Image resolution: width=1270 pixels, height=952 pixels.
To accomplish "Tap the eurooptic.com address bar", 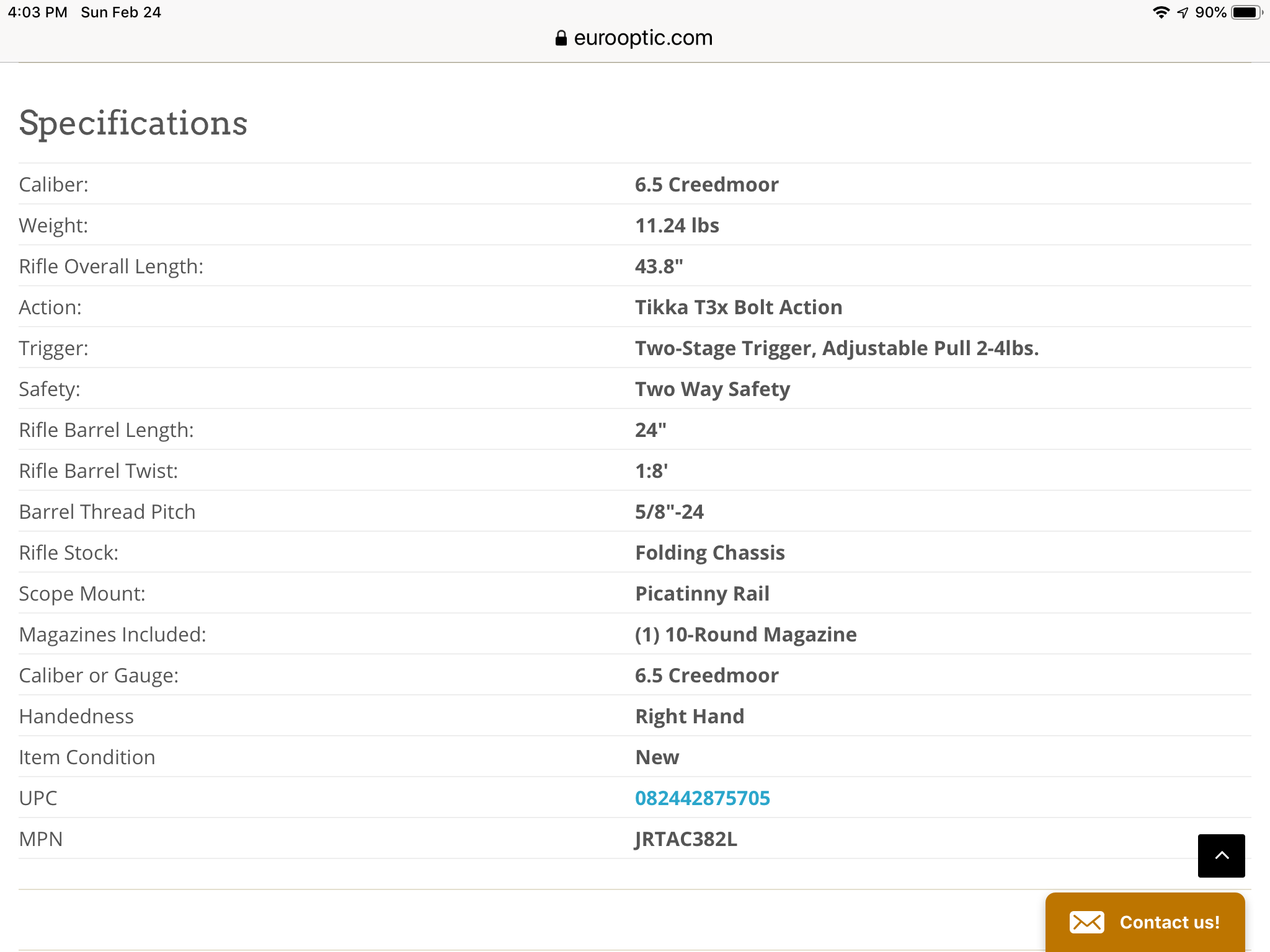I will (634, 38).
